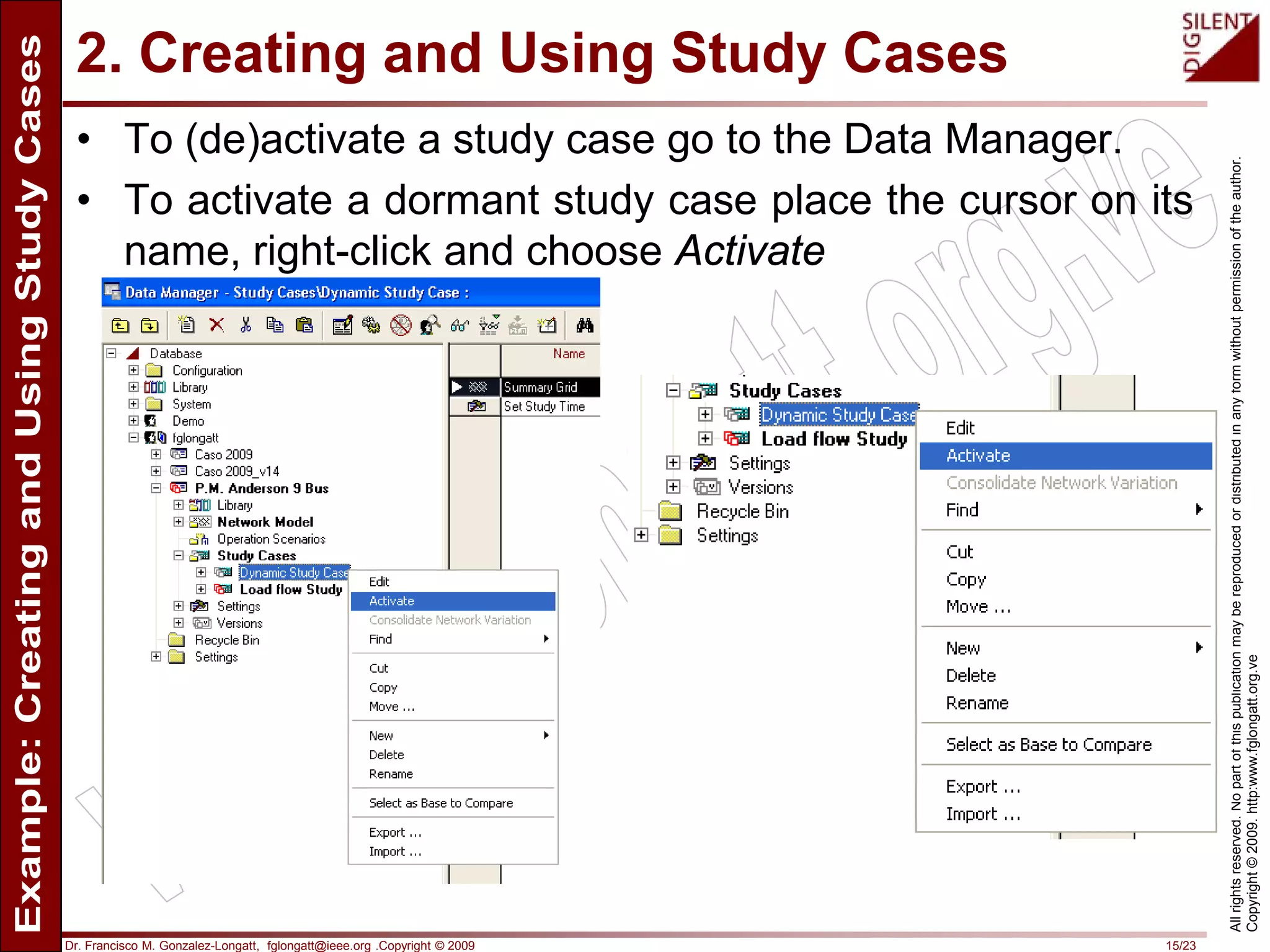Click the fglongatt@ieee.org email in footer
The height and width of the screenshot is (952, 1270).
coord(319,945)
